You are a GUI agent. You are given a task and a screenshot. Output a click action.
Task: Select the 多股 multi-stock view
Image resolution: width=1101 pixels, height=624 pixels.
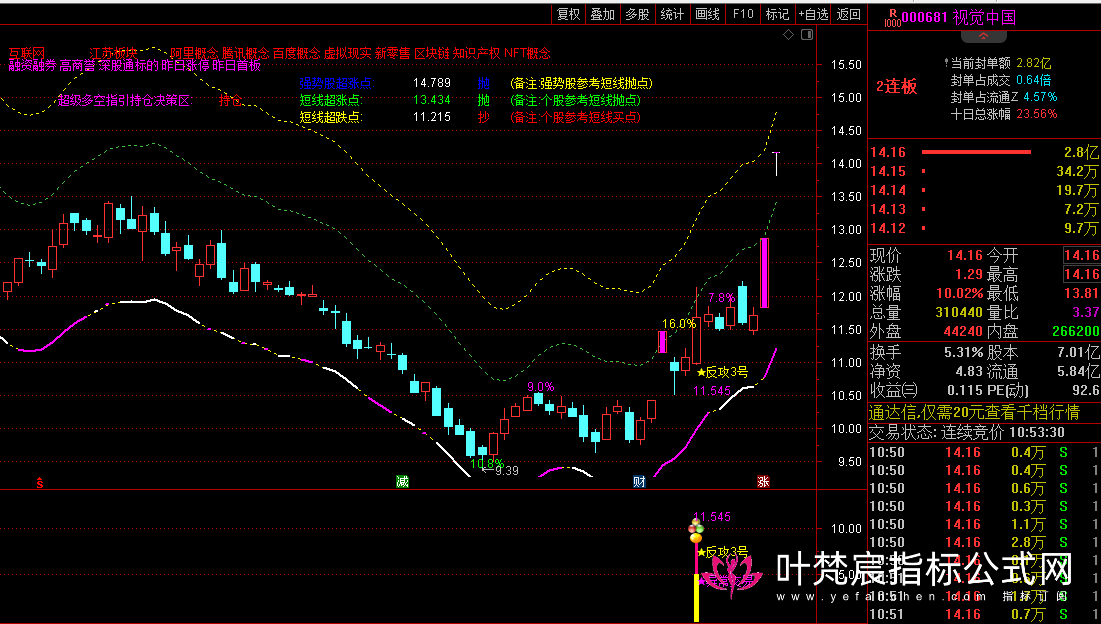click(x=637, y=14)
